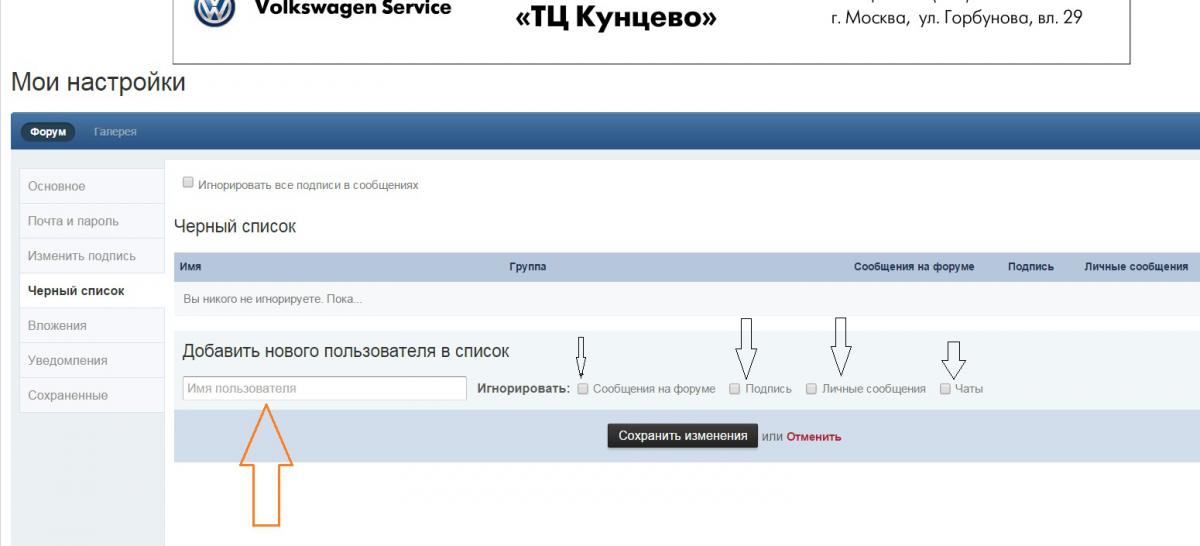Open Изменить подпись settings section

[91, 256]
